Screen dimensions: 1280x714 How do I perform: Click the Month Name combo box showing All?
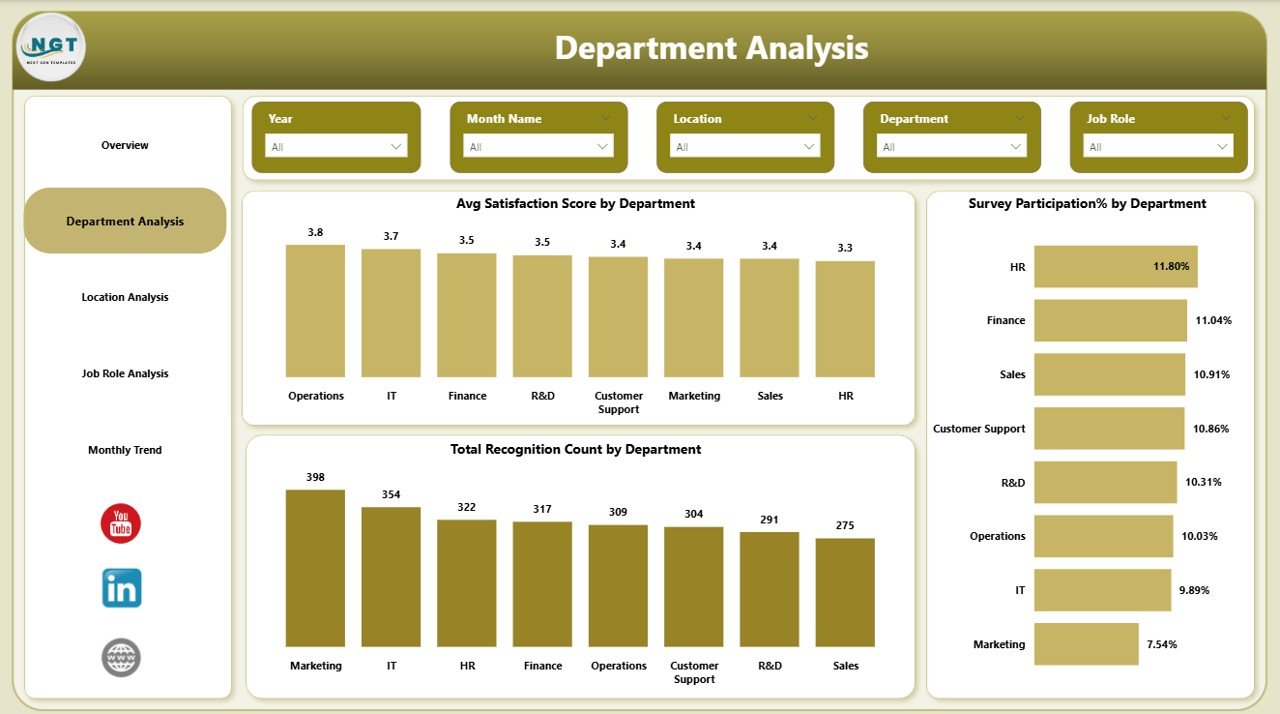pos(537,146)
